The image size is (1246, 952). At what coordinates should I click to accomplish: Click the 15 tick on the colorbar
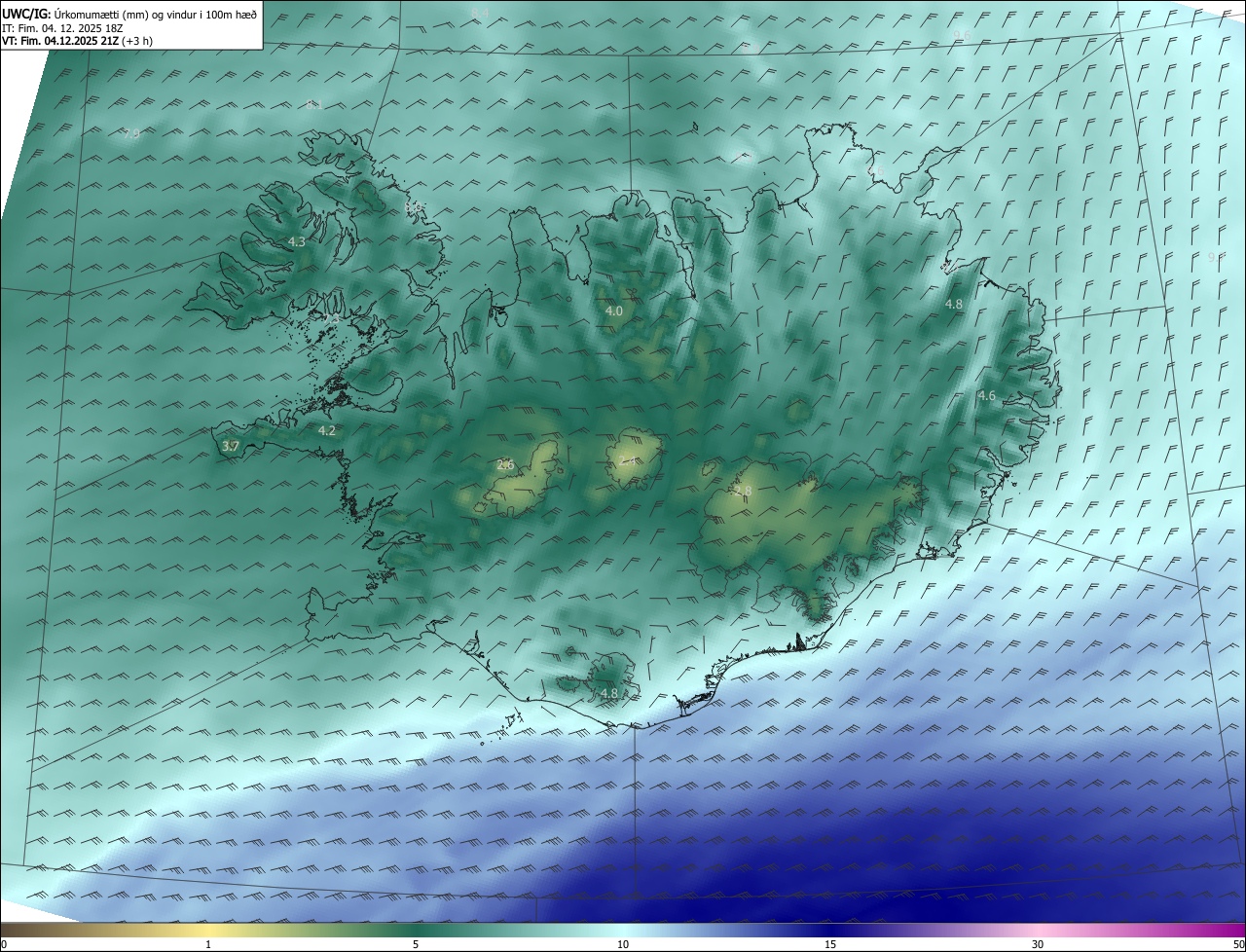[x=830, y=944]
